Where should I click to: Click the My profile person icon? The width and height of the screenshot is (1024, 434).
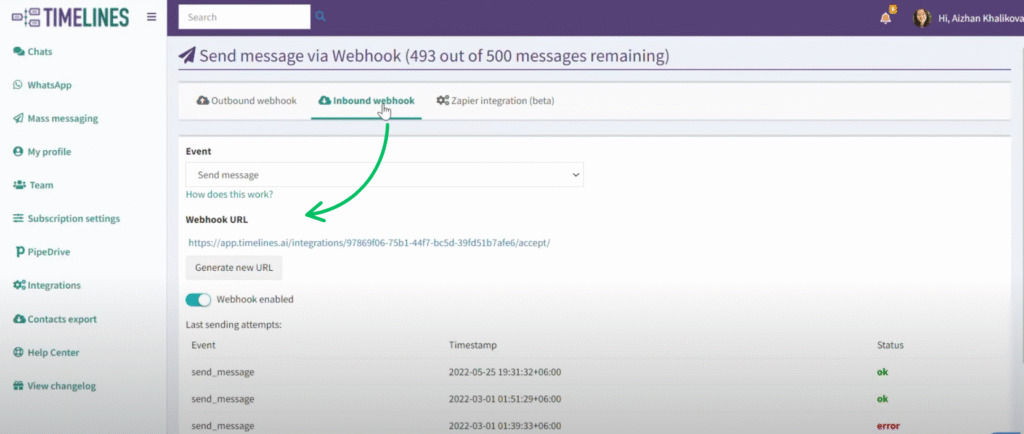pos(18,152)
